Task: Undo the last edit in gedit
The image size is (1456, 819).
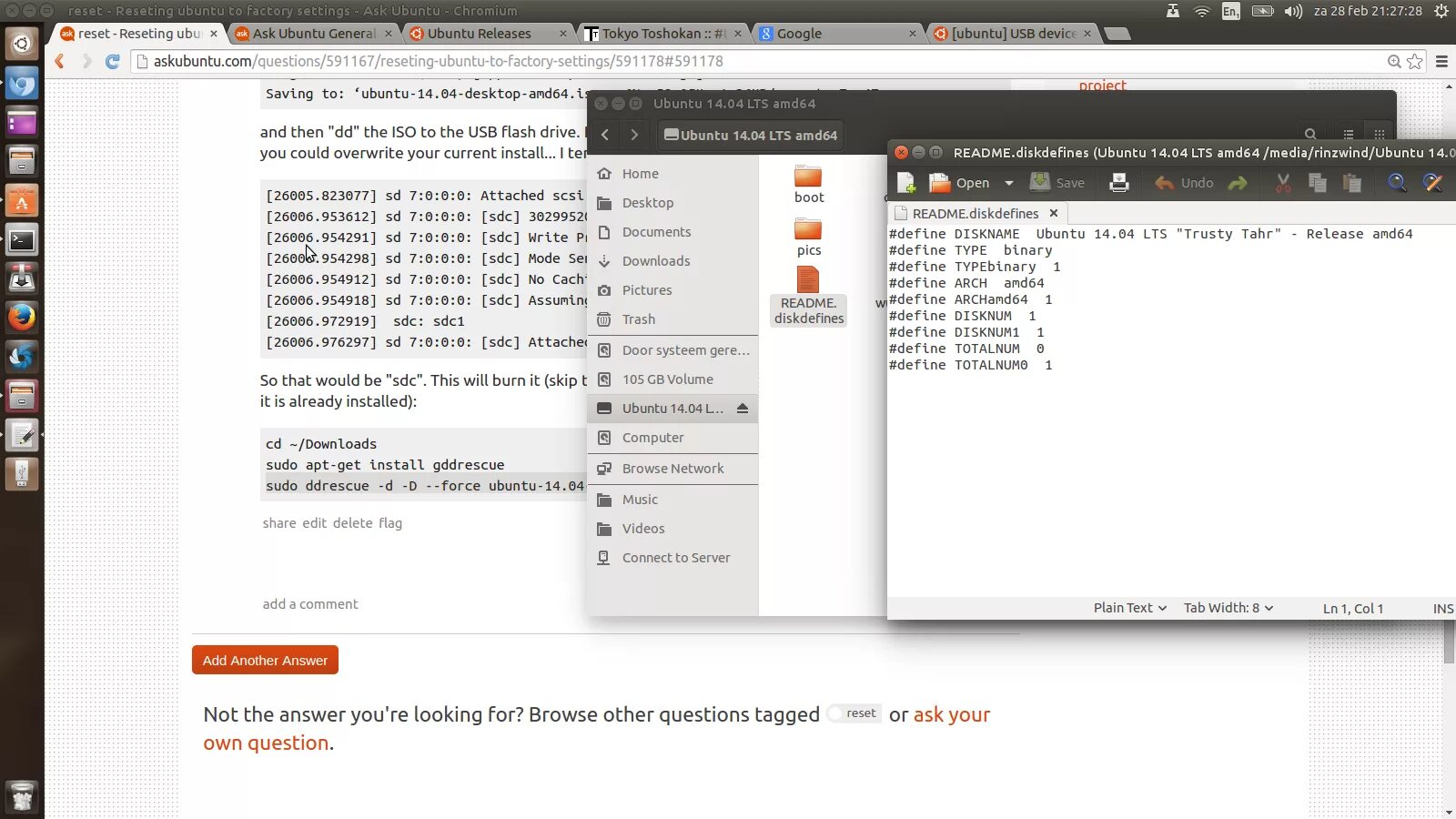Action: [1184, 183]
